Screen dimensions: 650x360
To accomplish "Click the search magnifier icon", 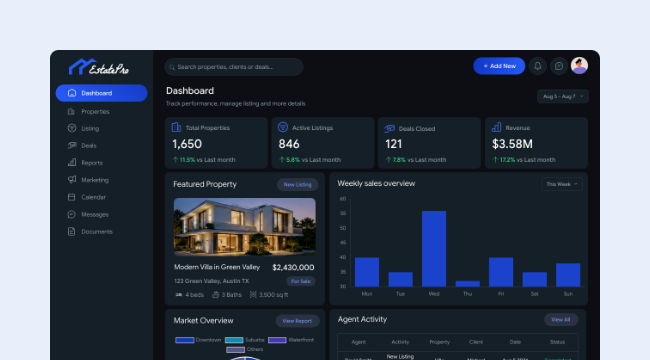I will 172,67.
